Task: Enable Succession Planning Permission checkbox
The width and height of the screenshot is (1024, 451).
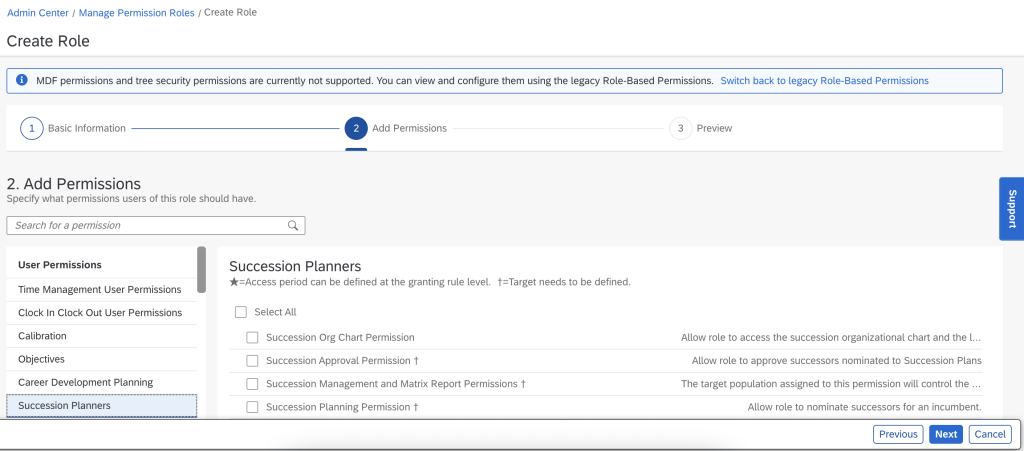Action: 253,407
